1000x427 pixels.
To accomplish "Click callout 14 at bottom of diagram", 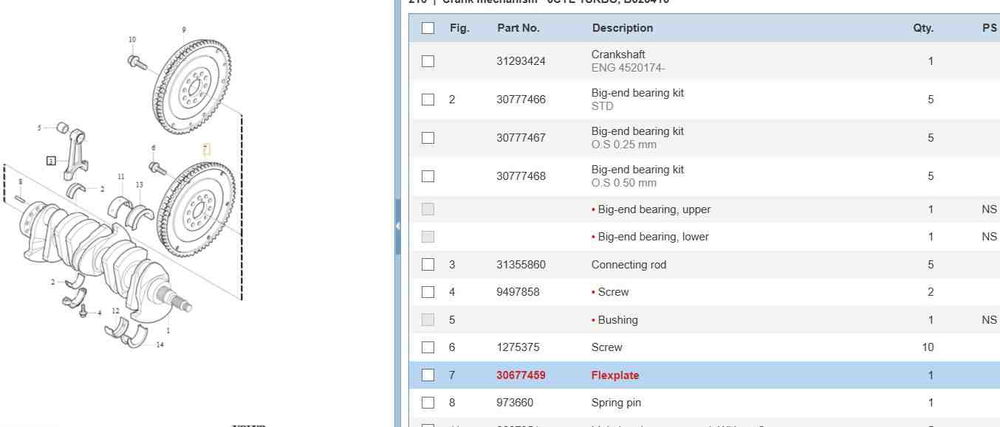I will point(160,344).
